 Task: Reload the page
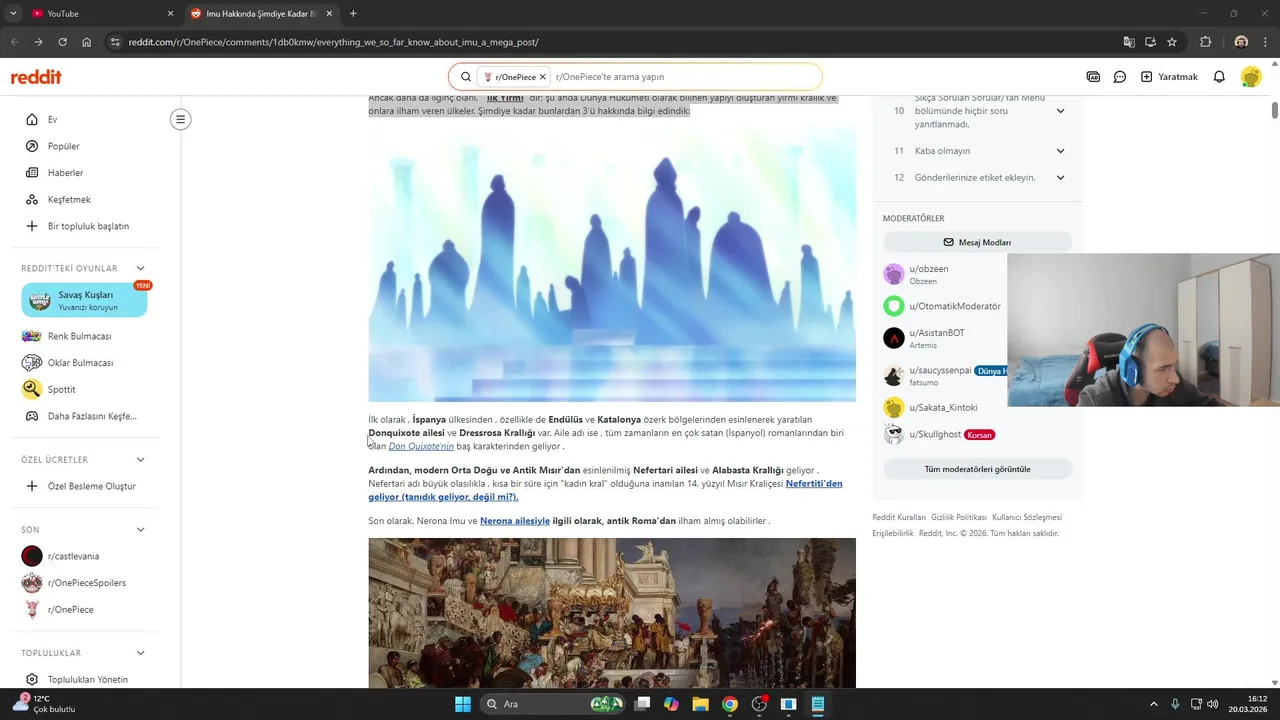pos(62,42)
